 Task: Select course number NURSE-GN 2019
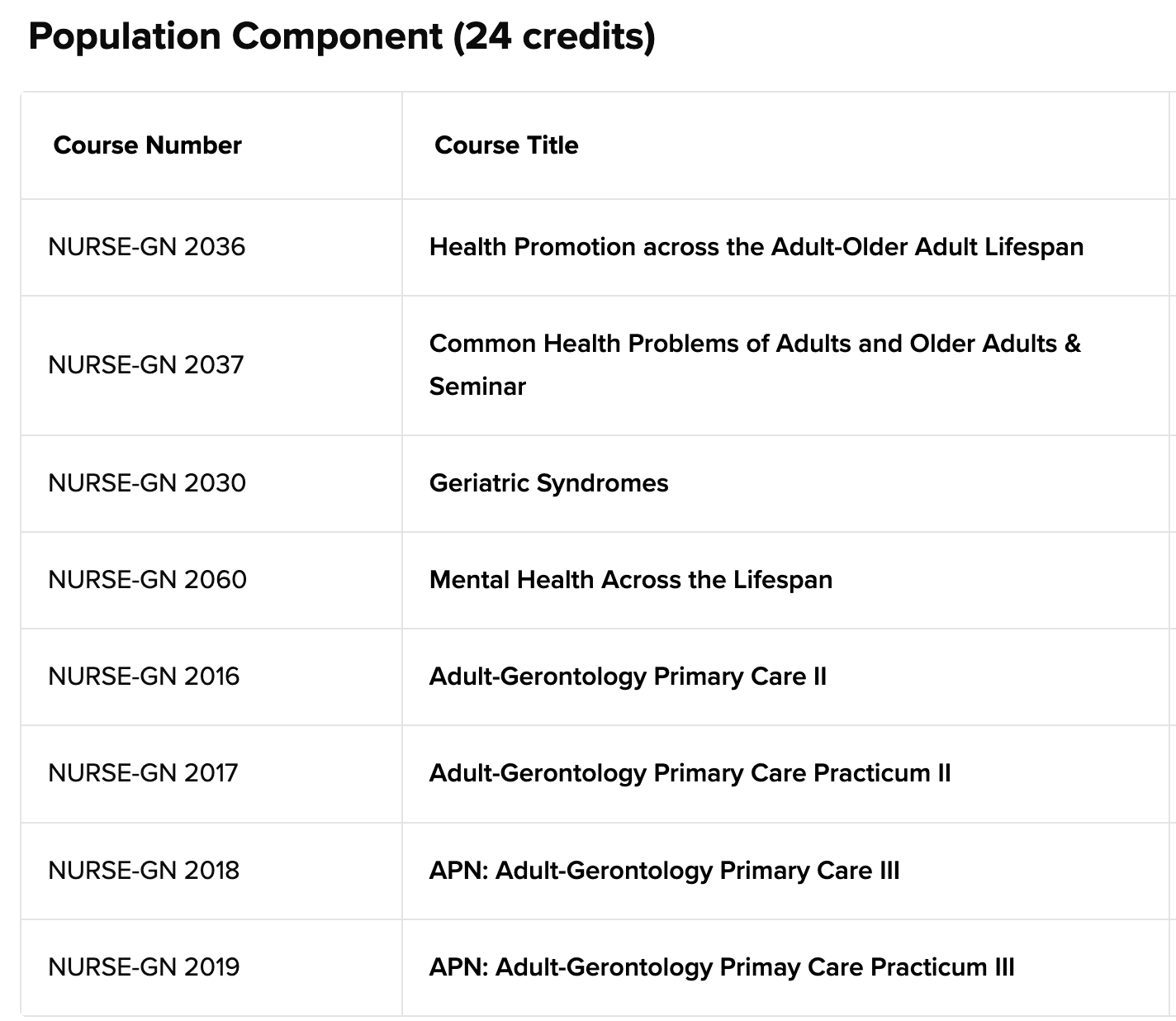click(145, 967)
